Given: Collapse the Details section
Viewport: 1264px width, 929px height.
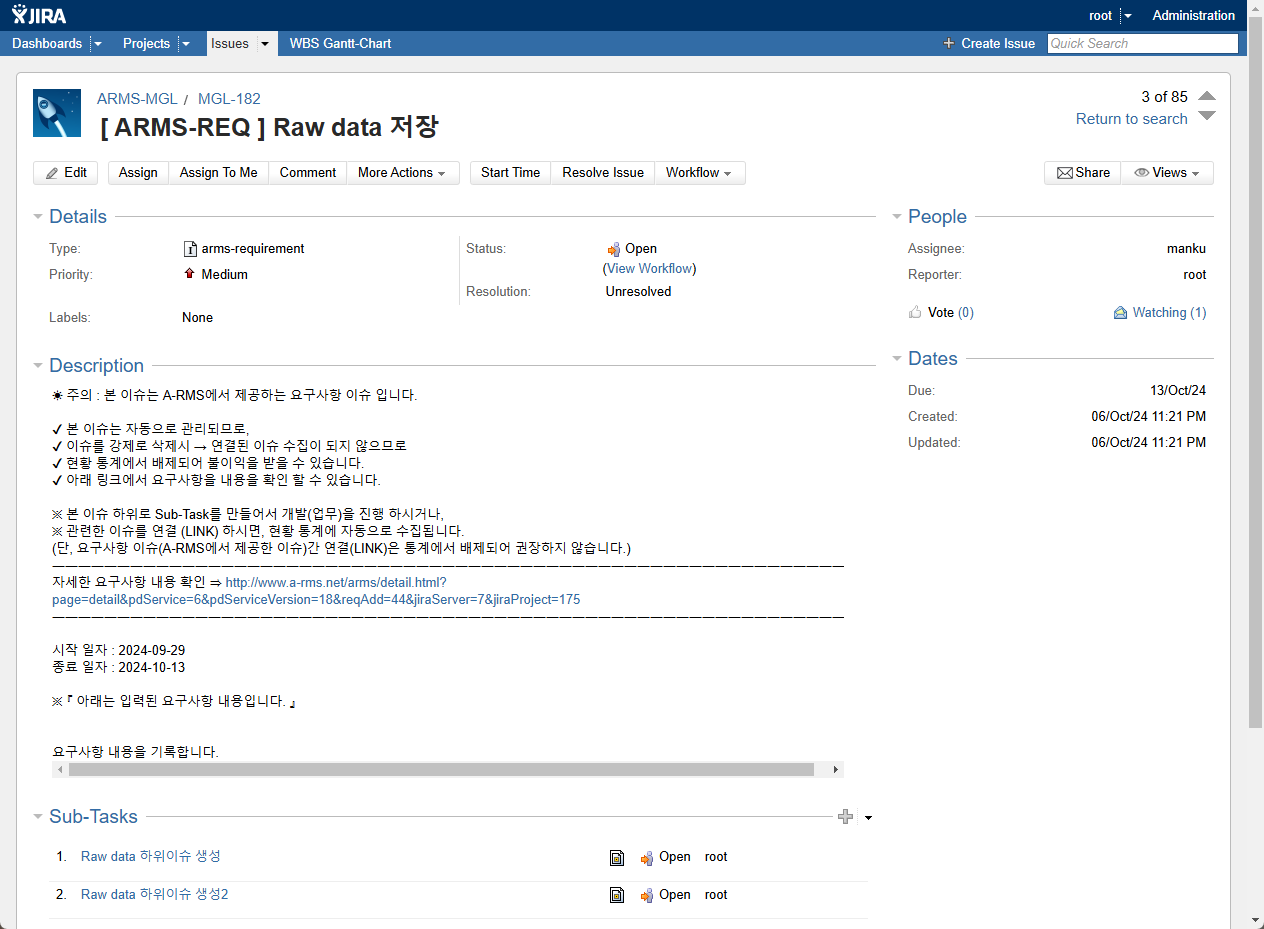Looking at the screenshot, I should pos(38,217).
